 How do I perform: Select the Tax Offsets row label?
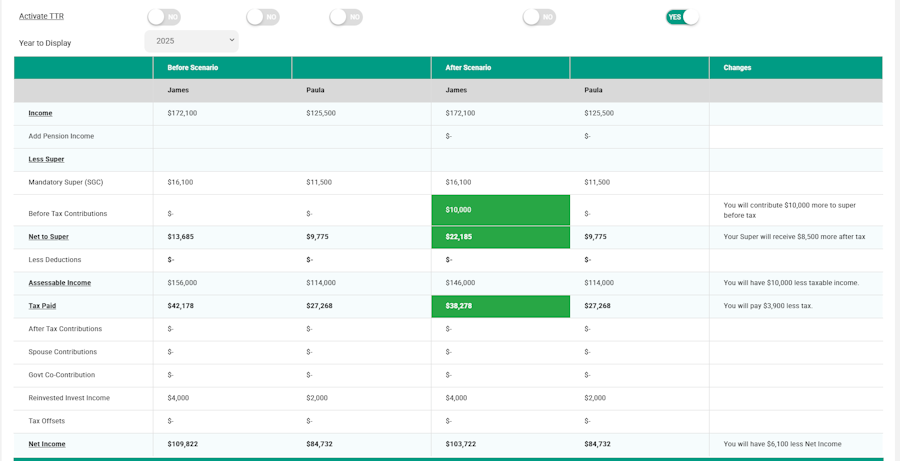tap(47, 421)
